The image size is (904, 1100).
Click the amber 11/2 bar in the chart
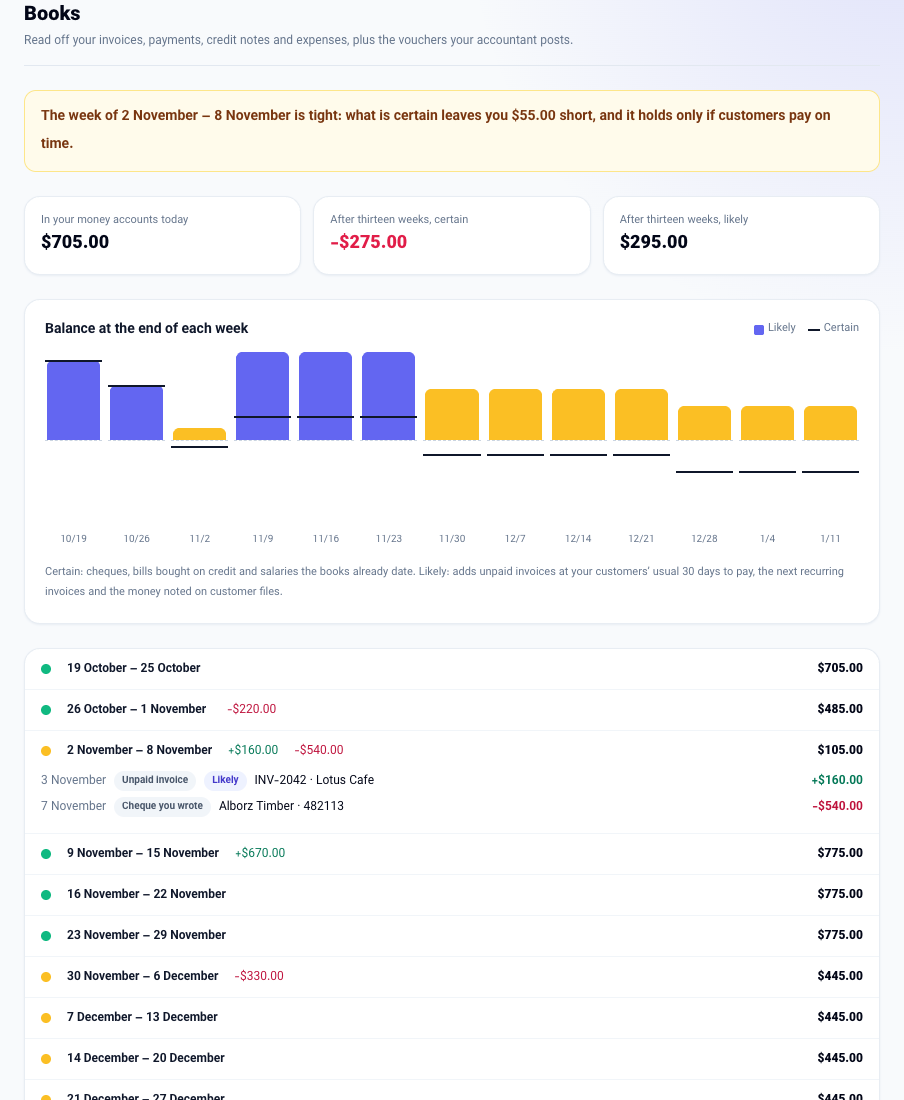coord(199,434)
